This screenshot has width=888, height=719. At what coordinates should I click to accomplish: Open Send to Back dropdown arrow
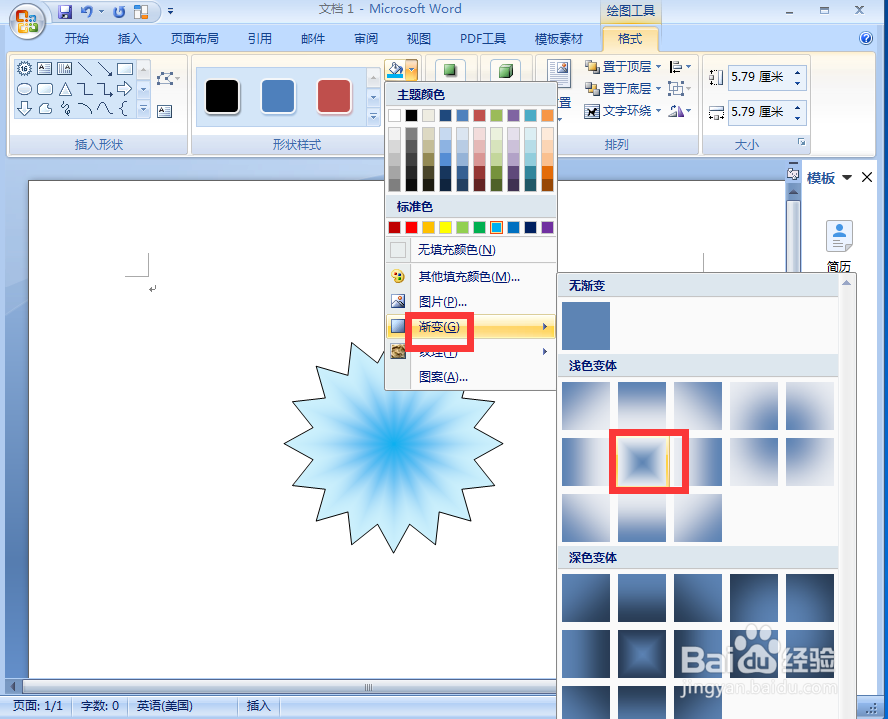(x=658, y=88)
